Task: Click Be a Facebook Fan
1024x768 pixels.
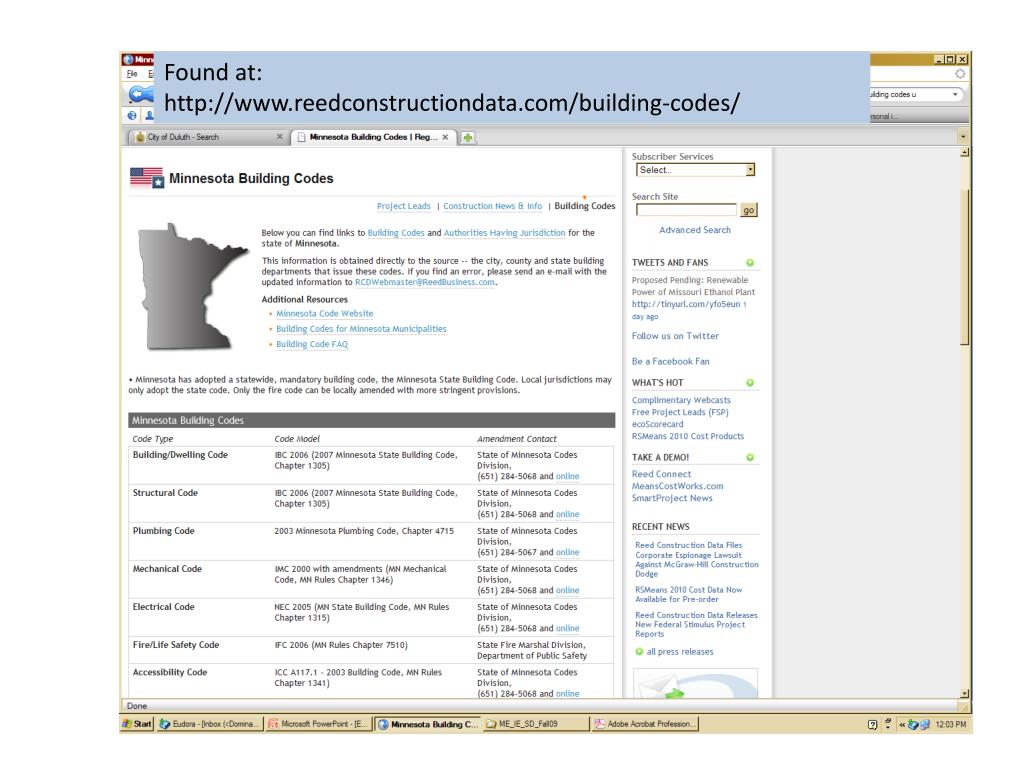Action: point(670,361)
